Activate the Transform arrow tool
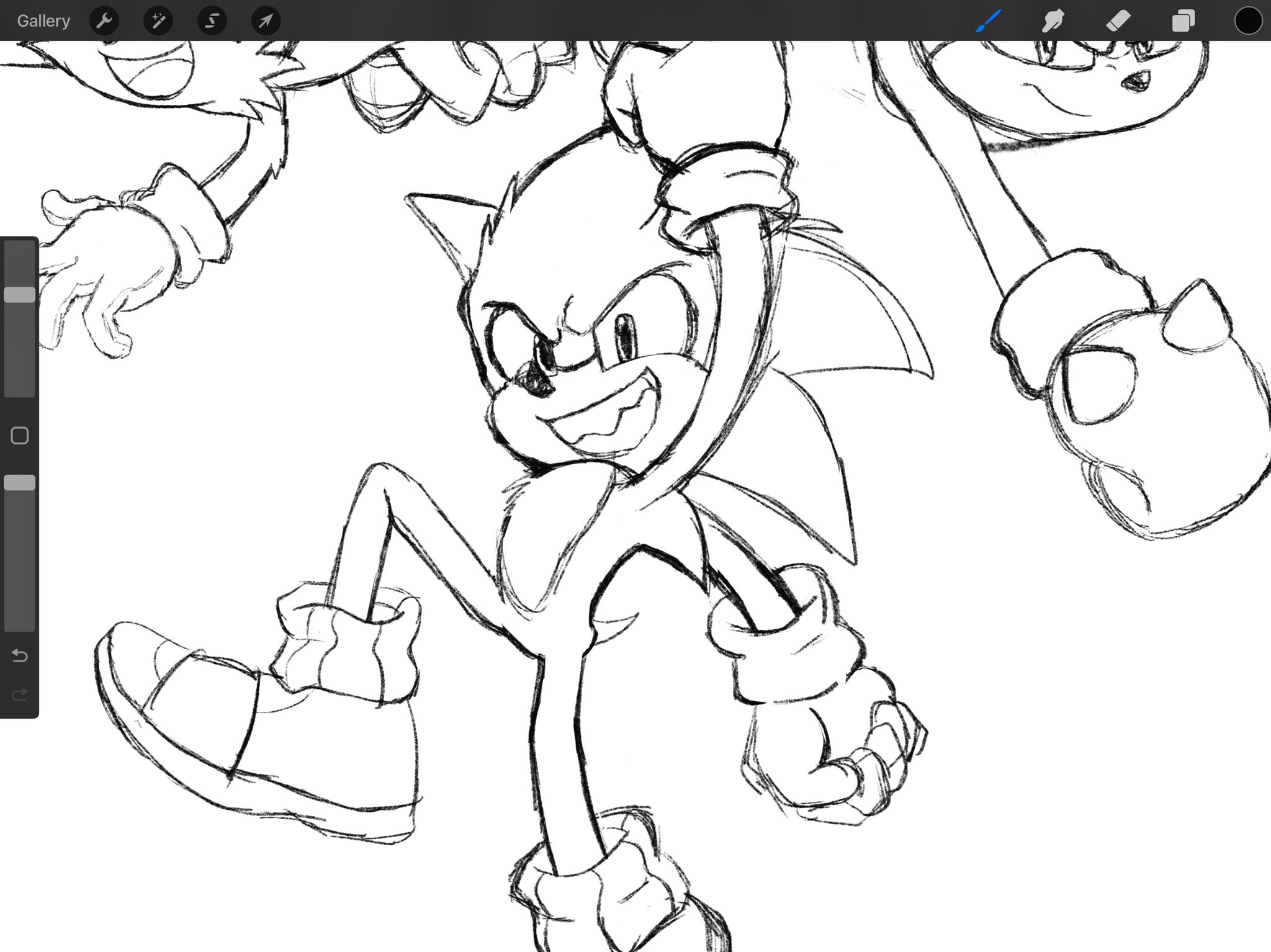This screenshot has width=1271, height=952. 266,21
